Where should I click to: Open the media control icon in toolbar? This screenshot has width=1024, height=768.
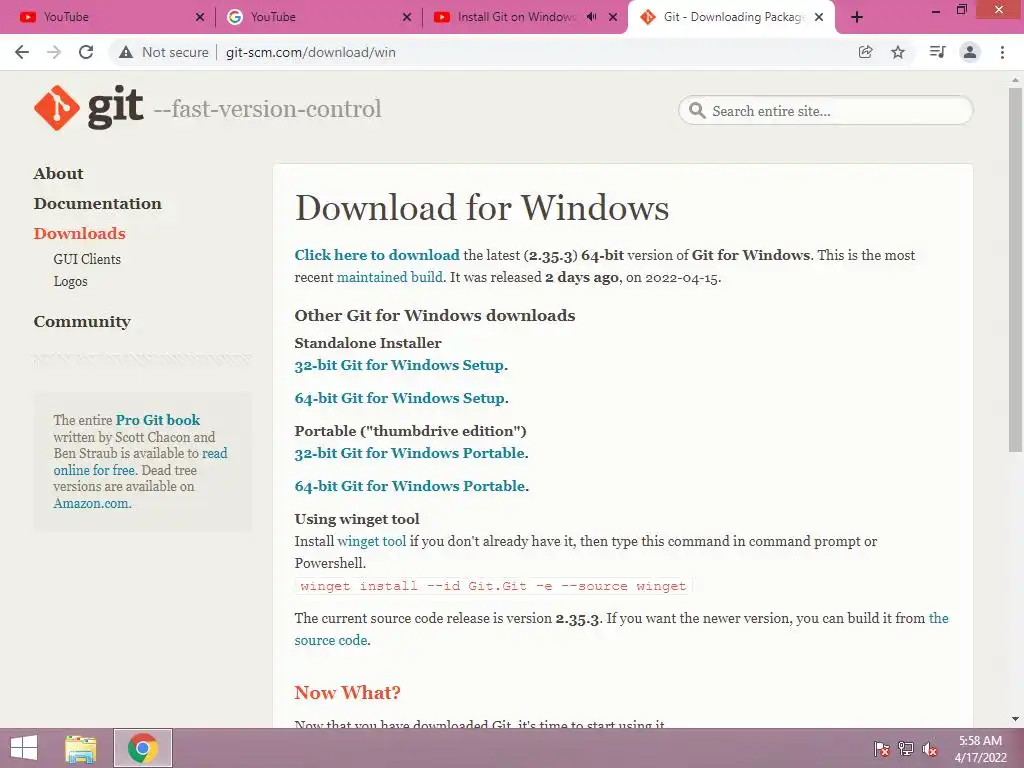point(937,52)
